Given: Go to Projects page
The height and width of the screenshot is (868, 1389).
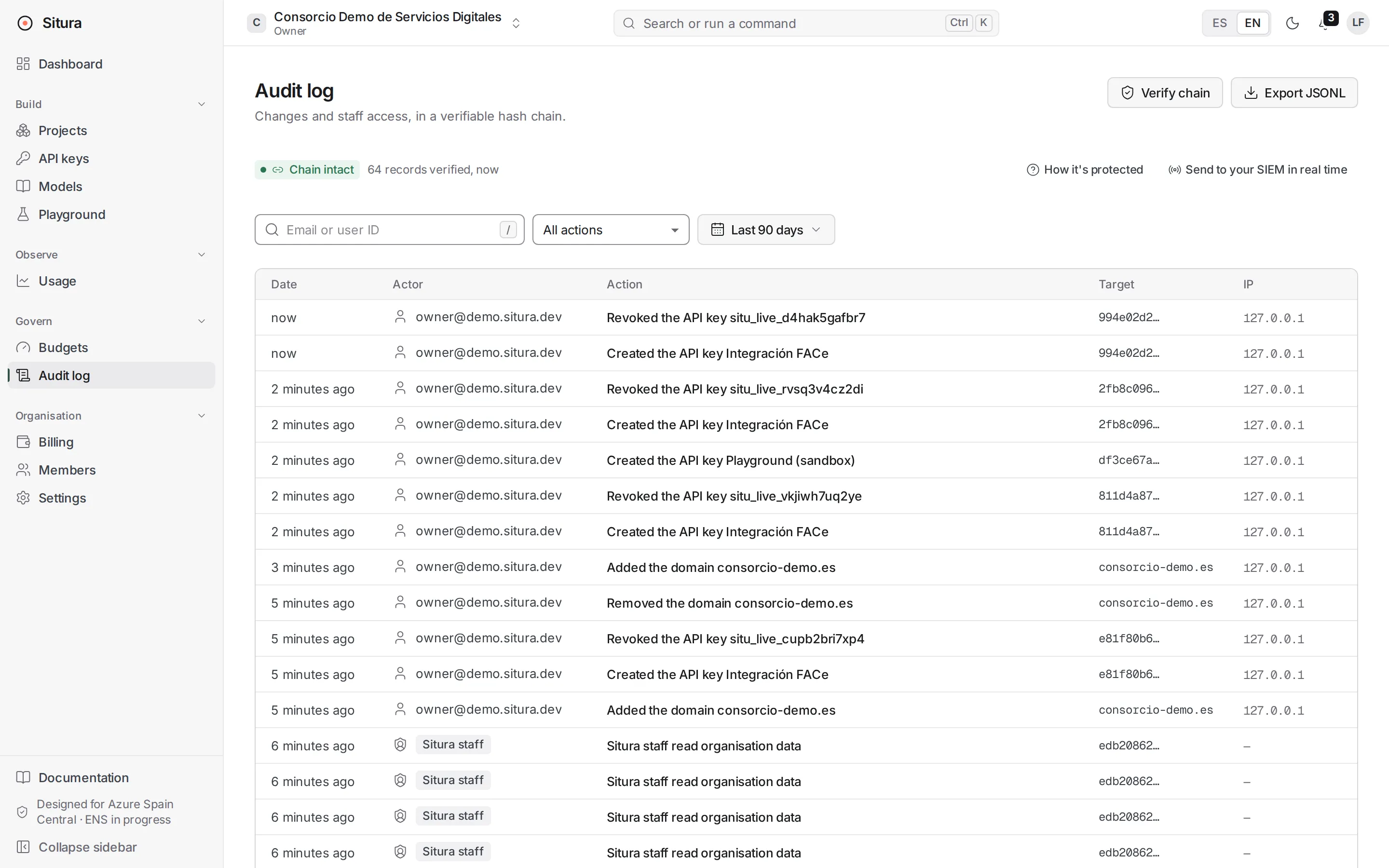Looking at the screenshot, I should 111,130.
